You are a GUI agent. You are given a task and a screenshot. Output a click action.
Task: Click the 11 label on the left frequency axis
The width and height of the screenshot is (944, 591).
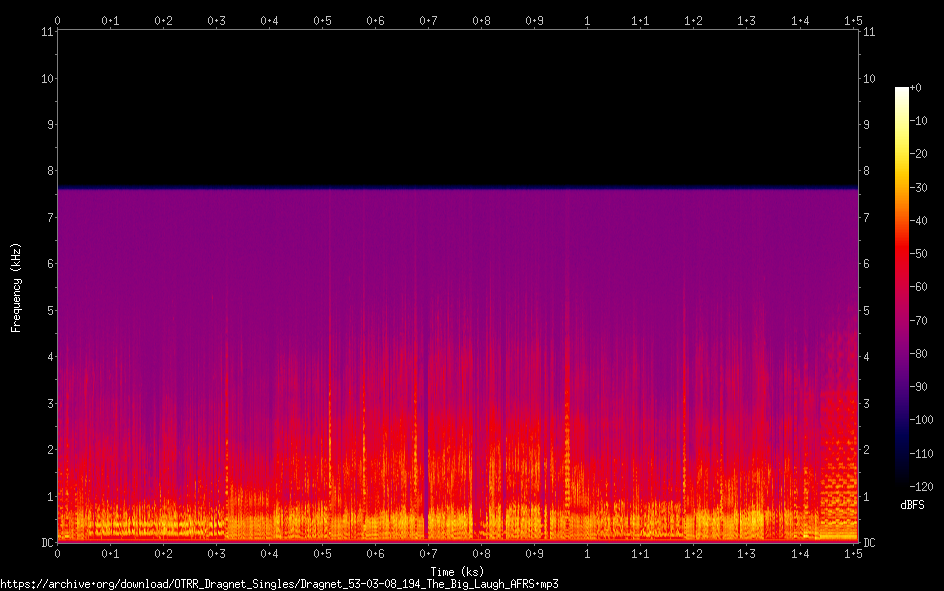46,32
